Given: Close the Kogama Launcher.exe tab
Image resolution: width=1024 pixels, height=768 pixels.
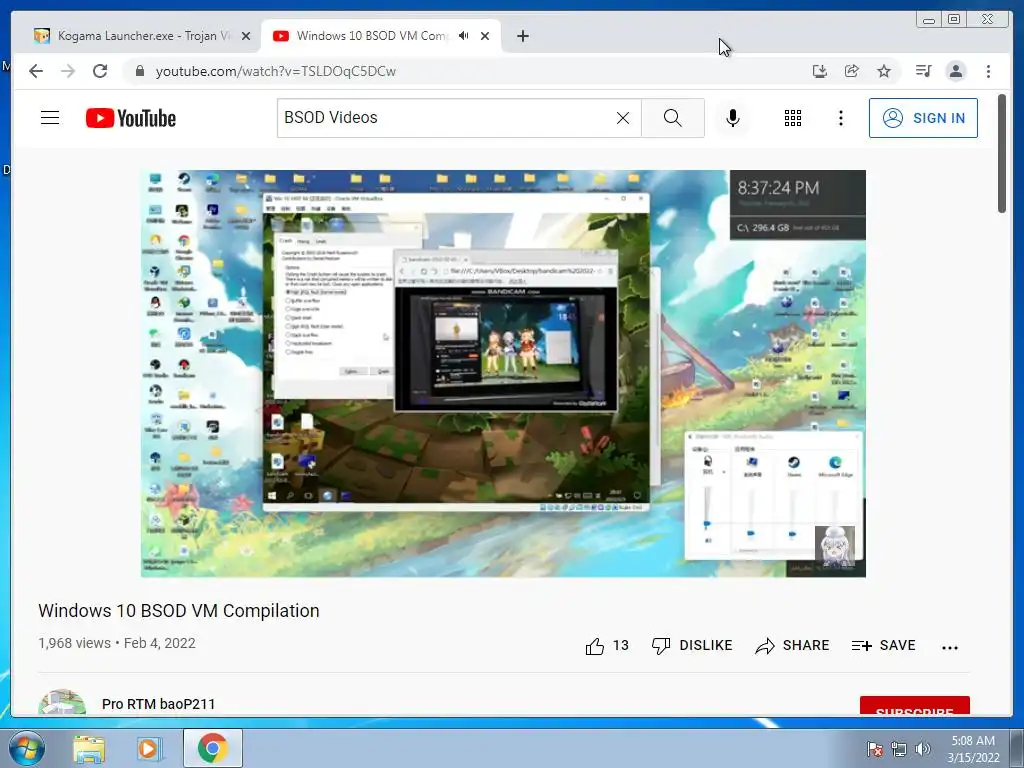Looking at the screenshot, I should tap(246, 36).
